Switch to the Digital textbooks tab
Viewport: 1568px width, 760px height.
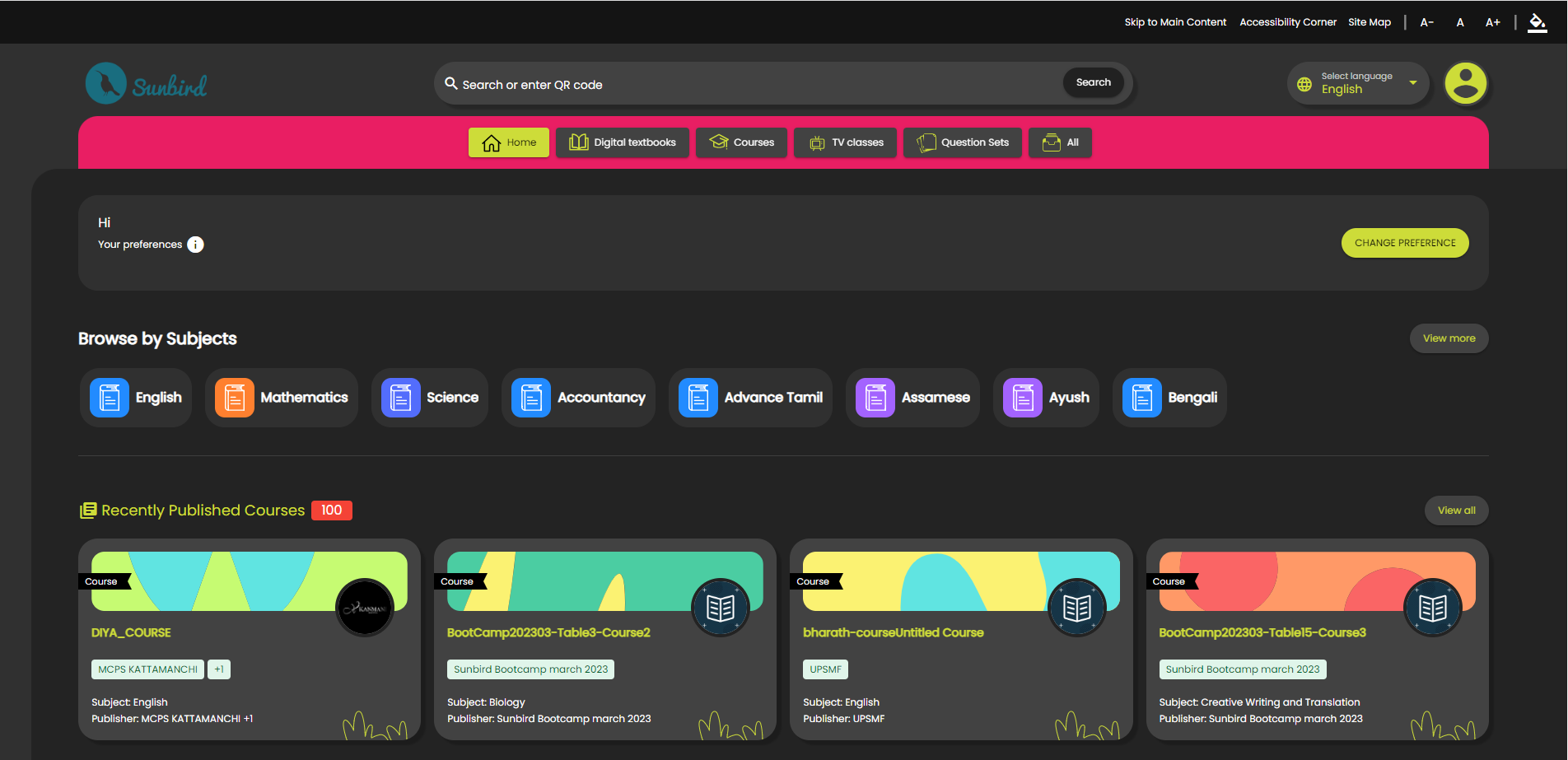(x=623, y=142)
